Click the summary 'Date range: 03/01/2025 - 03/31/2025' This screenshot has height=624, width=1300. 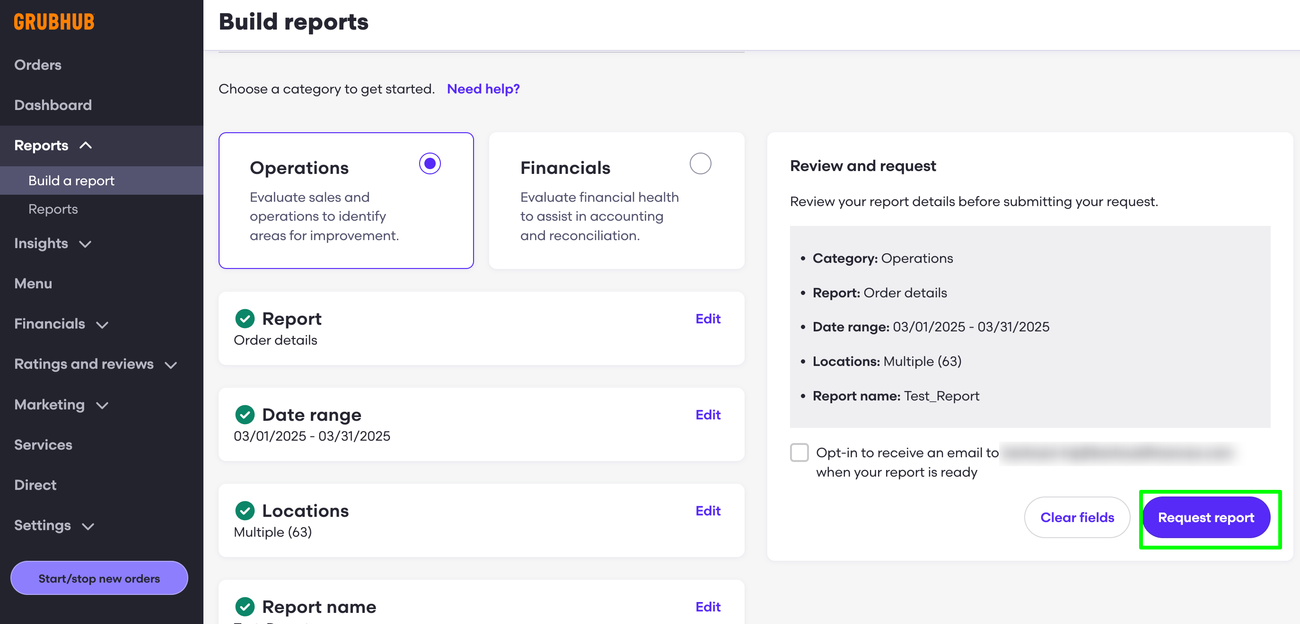(x=931, y=327)
